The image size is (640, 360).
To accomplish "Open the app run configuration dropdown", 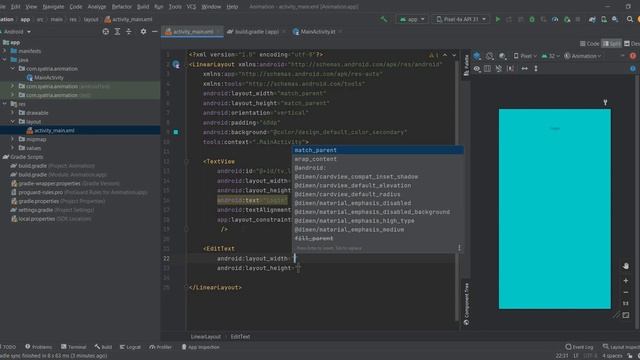I will [x=412, y=19].
